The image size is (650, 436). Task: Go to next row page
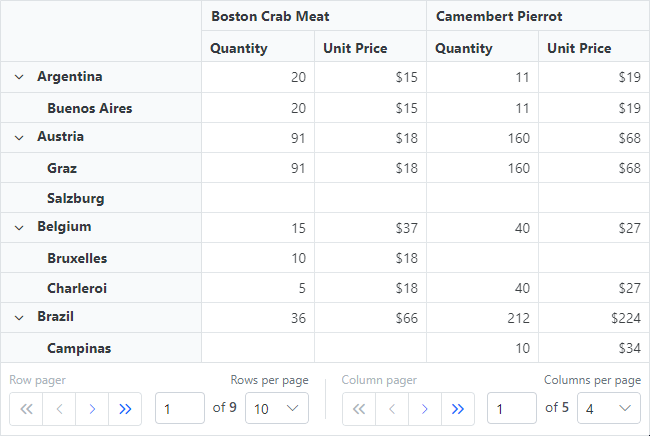92,408
